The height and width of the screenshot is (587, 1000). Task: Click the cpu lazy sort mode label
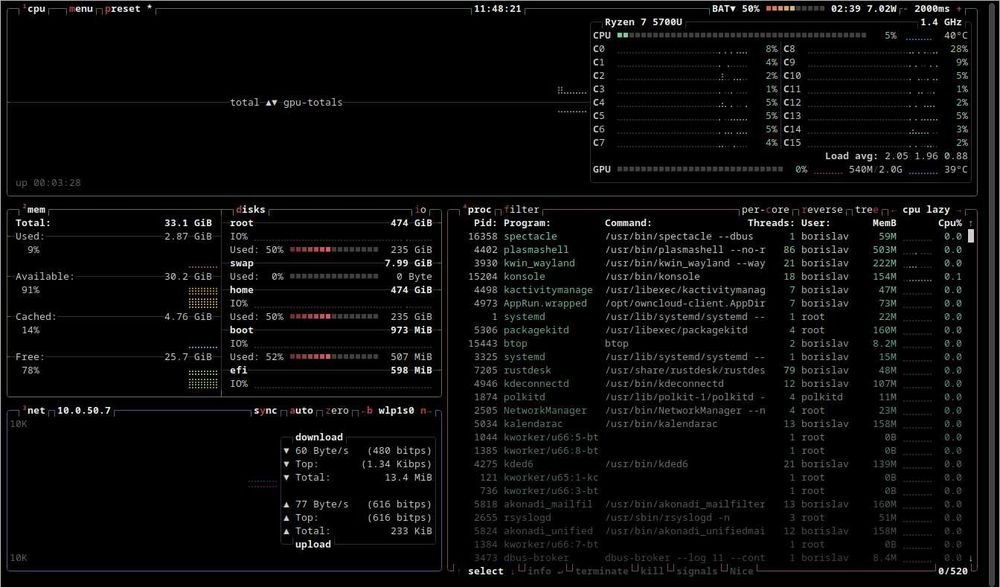[926, 209]
